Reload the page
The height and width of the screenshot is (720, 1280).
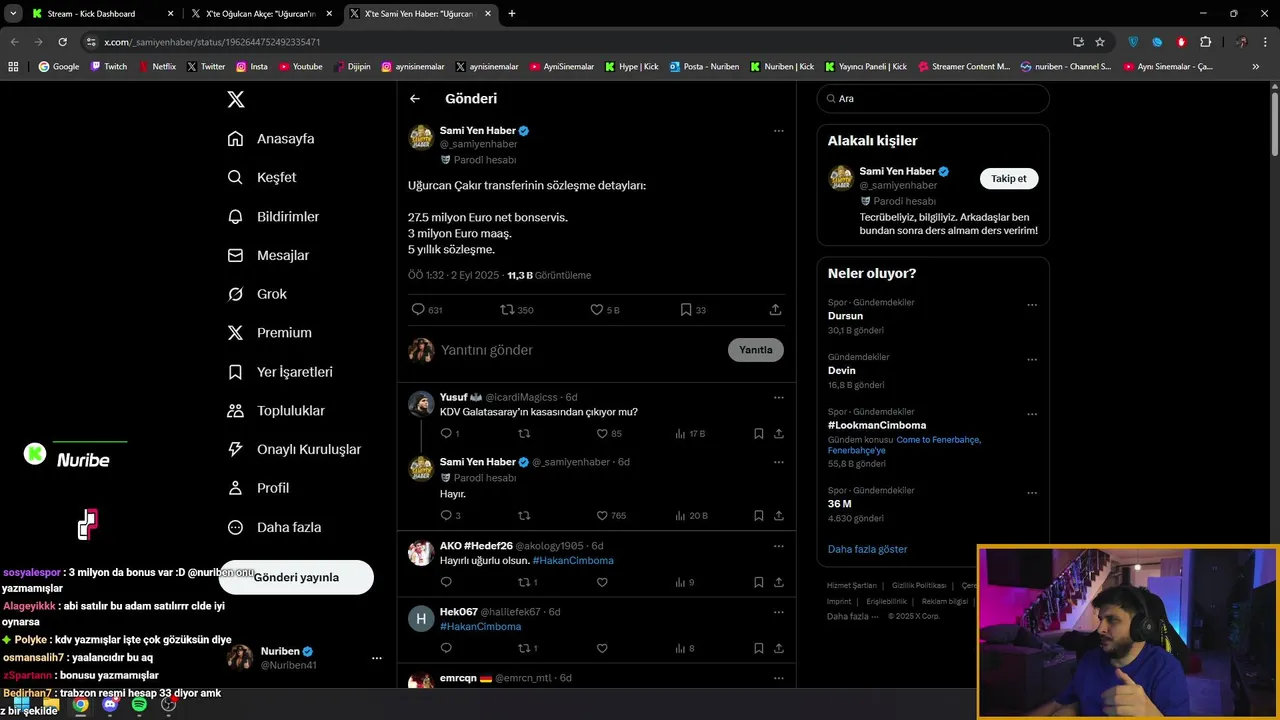pos(62,42)
